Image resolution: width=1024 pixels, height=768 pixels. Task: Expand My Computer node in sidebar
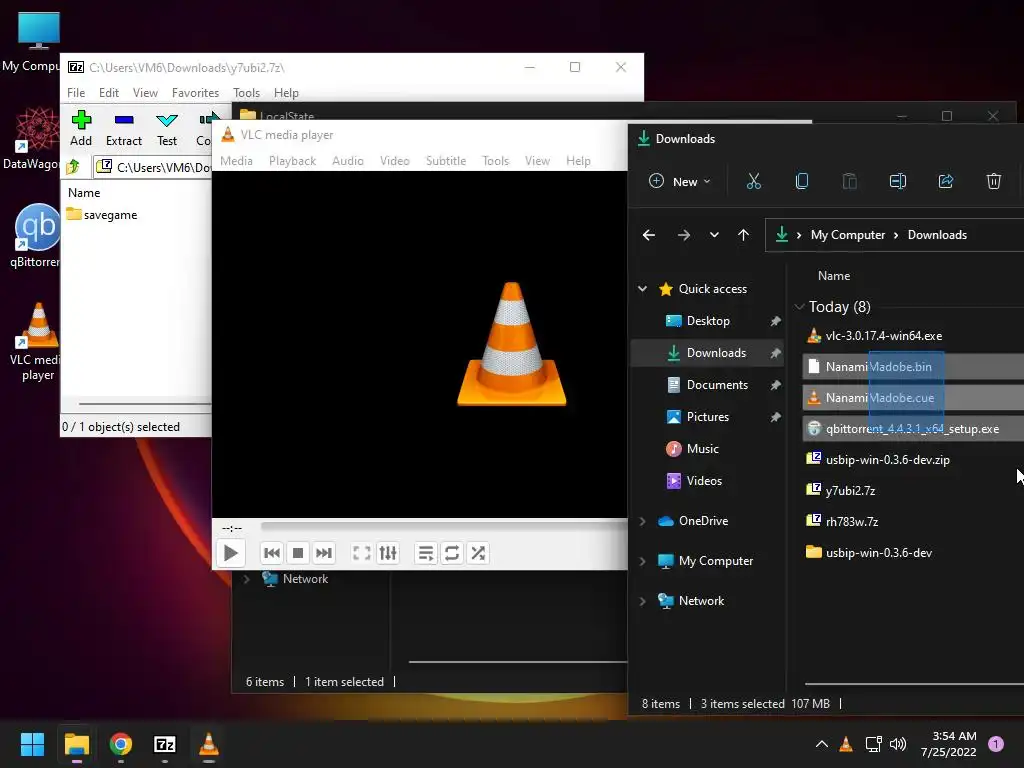point(643,561)
